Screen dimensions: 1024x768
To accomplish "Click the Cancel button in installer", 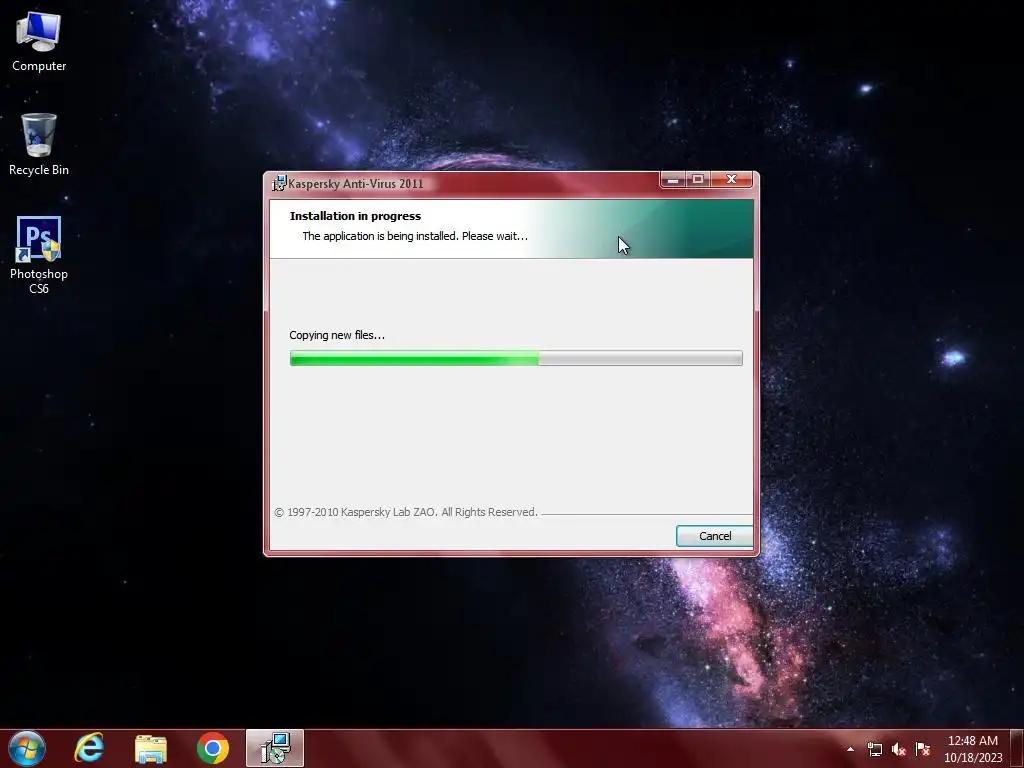I will pos(714,536).
